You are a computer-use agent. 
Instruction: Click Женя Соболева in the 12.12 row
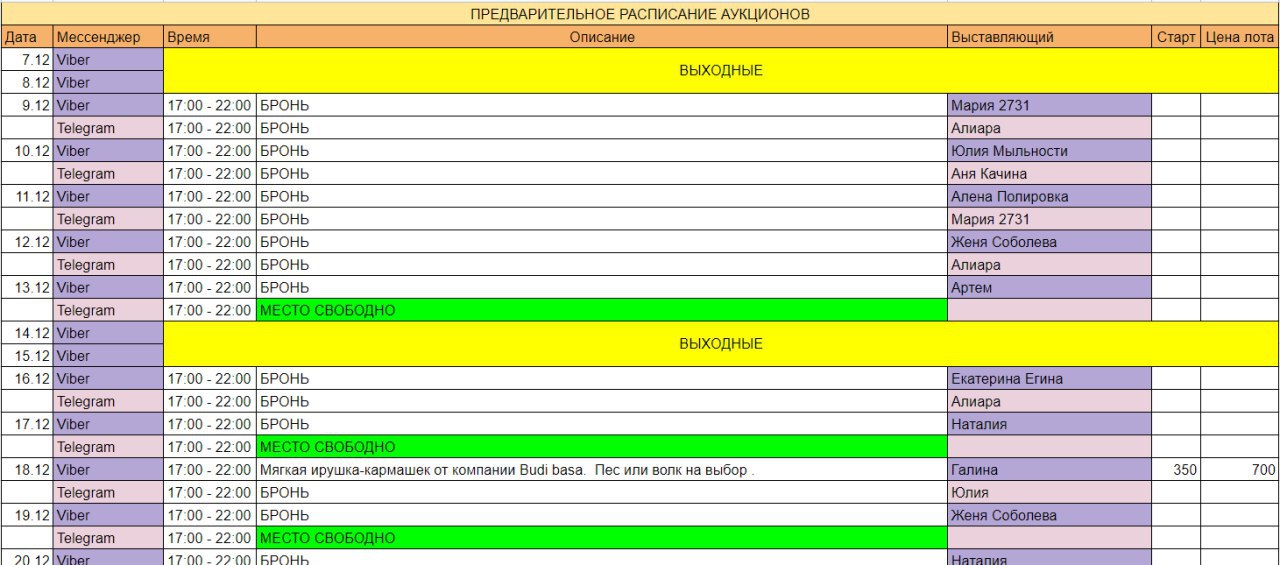pyautogui.click(x=1050, y=242)
